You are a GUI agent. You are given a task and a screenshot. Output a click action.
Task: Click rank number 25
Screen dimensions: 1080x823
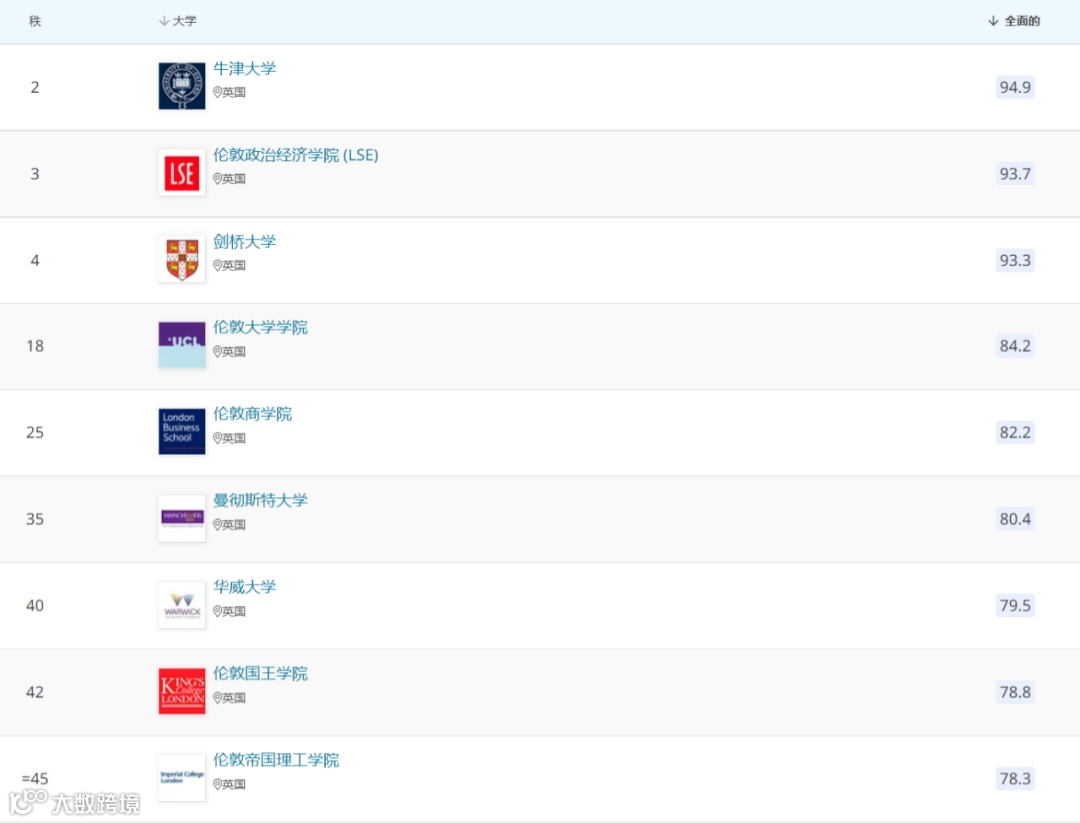(35, 433)
